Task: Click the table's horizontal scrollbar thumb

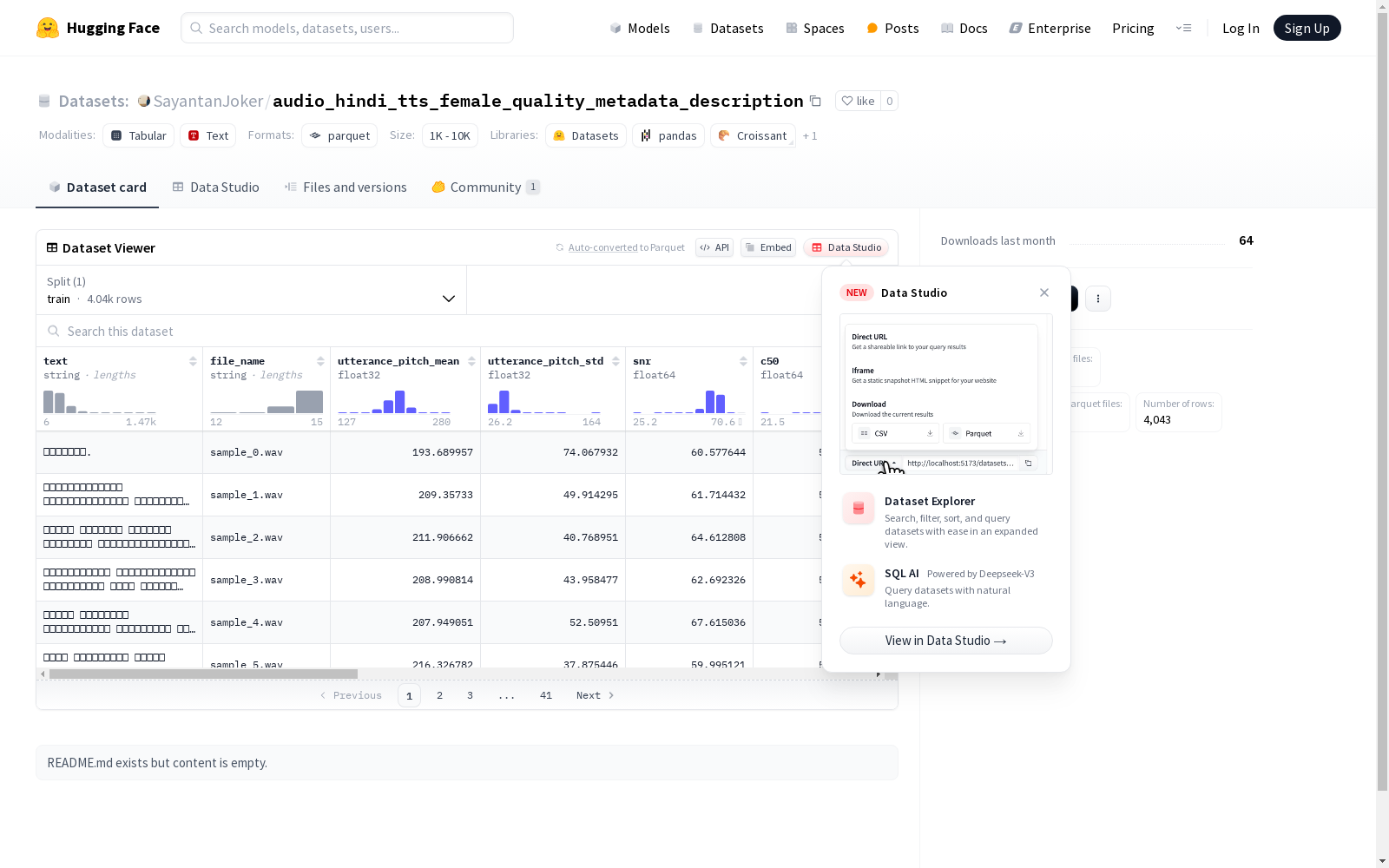Action: (x=203, y=674)
